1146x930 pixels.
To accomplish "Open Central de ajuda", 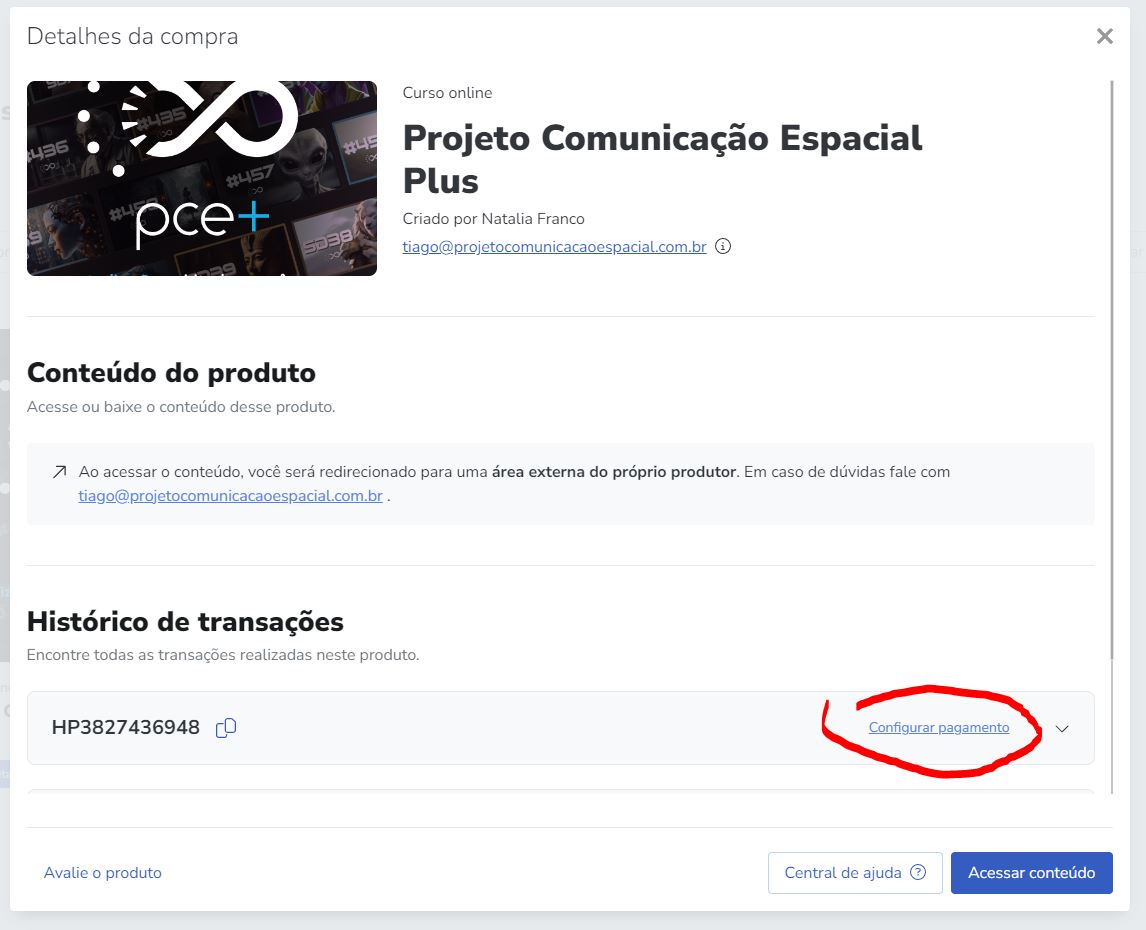I will coord(855,872).
